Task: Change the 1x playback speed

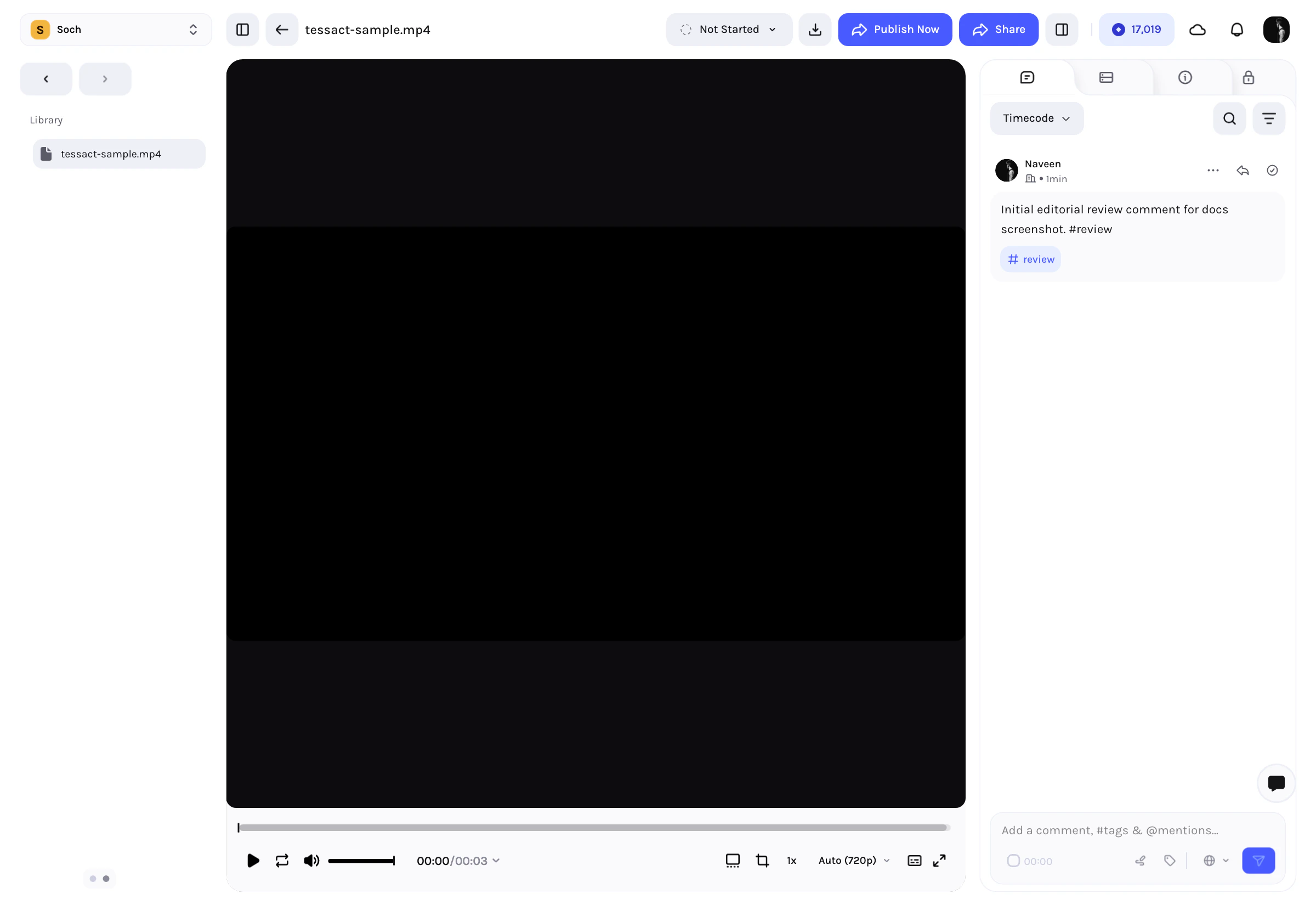Action: point(792,861)
